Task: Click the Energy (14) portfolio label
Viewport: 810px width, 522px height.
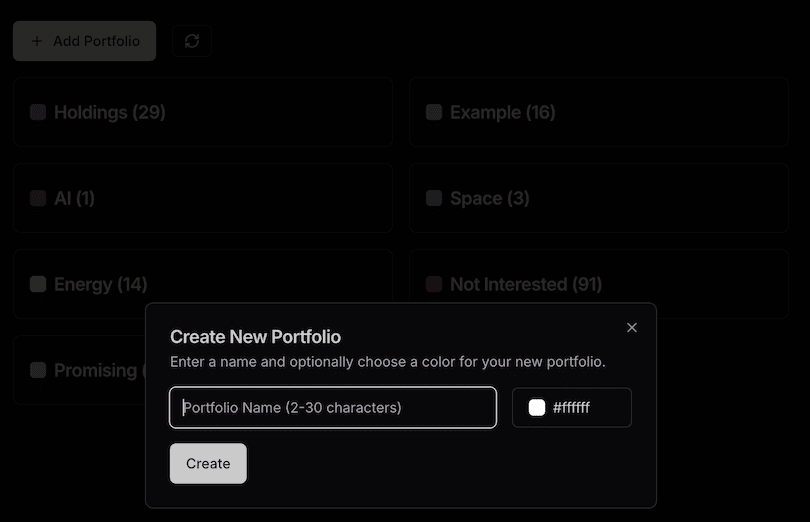Action: 100,284
